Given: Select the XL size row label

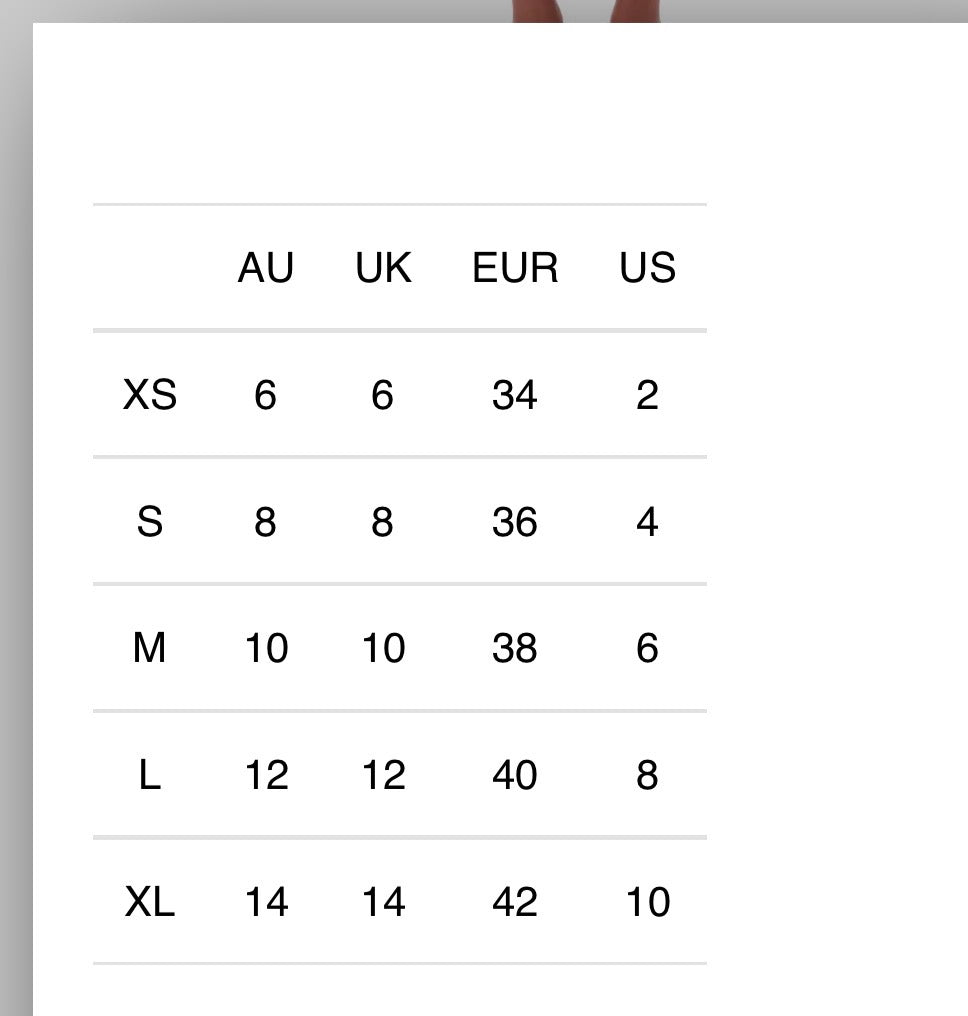Looking at the screenshot, I should click(x=150, y=901).
